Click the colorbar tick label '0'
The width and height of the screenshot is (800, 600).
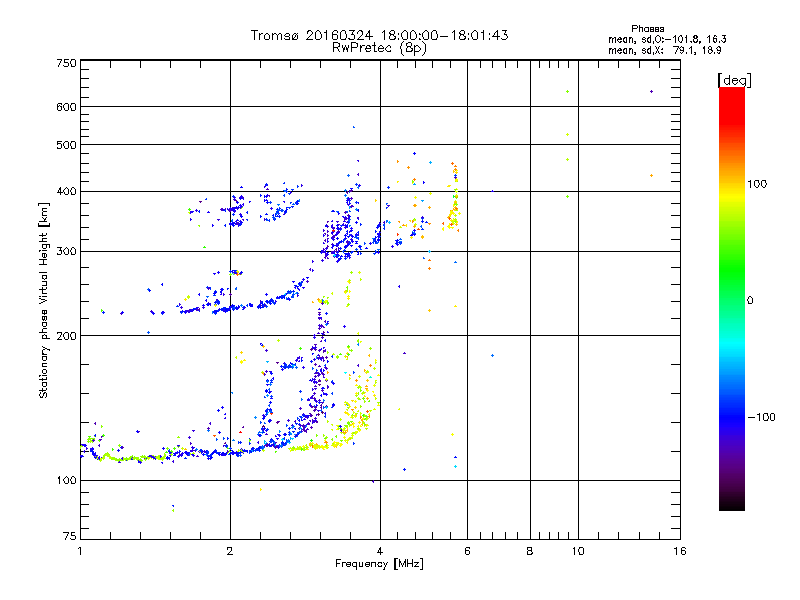pyautogui.click(x=750, y=301)
